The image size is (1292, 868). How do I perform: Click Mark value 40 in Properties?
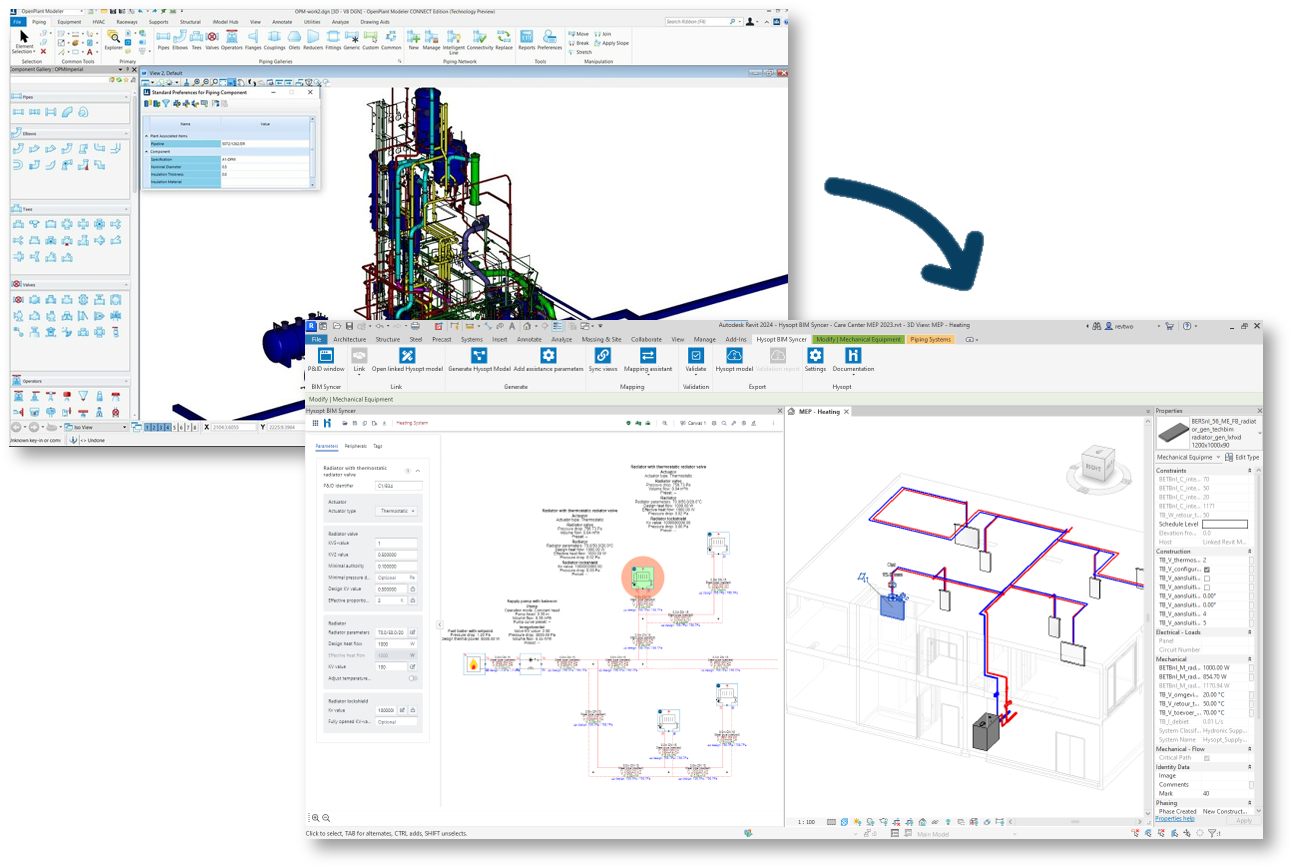[x=1225, y=793]
